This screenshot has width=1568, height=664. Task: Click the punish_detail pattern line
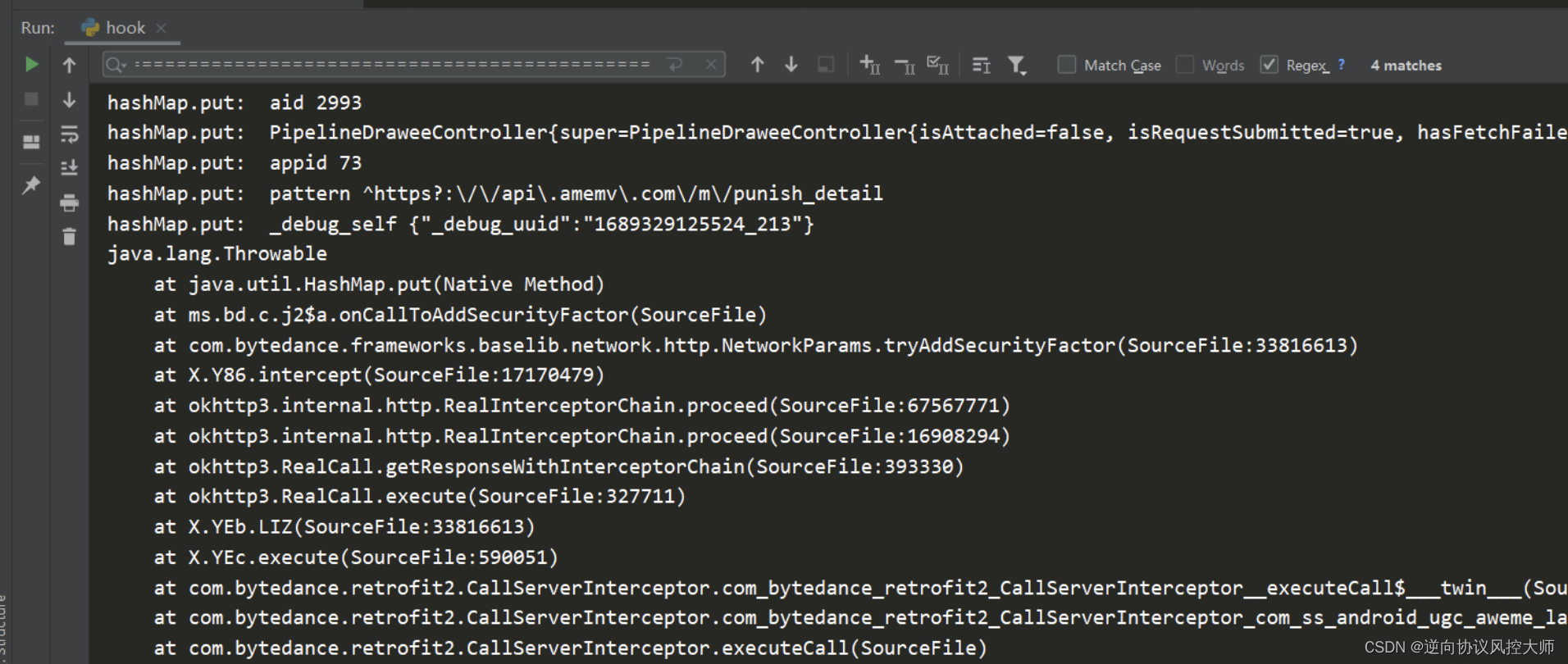point(495,193)
